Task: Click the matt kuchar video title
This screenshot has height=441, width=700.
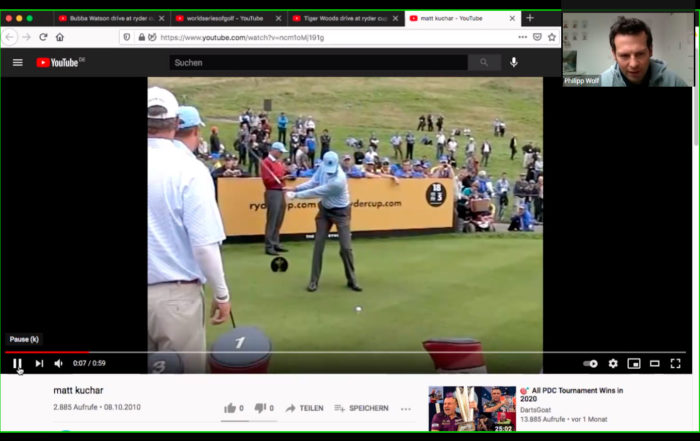Action: tap(78, 390)
